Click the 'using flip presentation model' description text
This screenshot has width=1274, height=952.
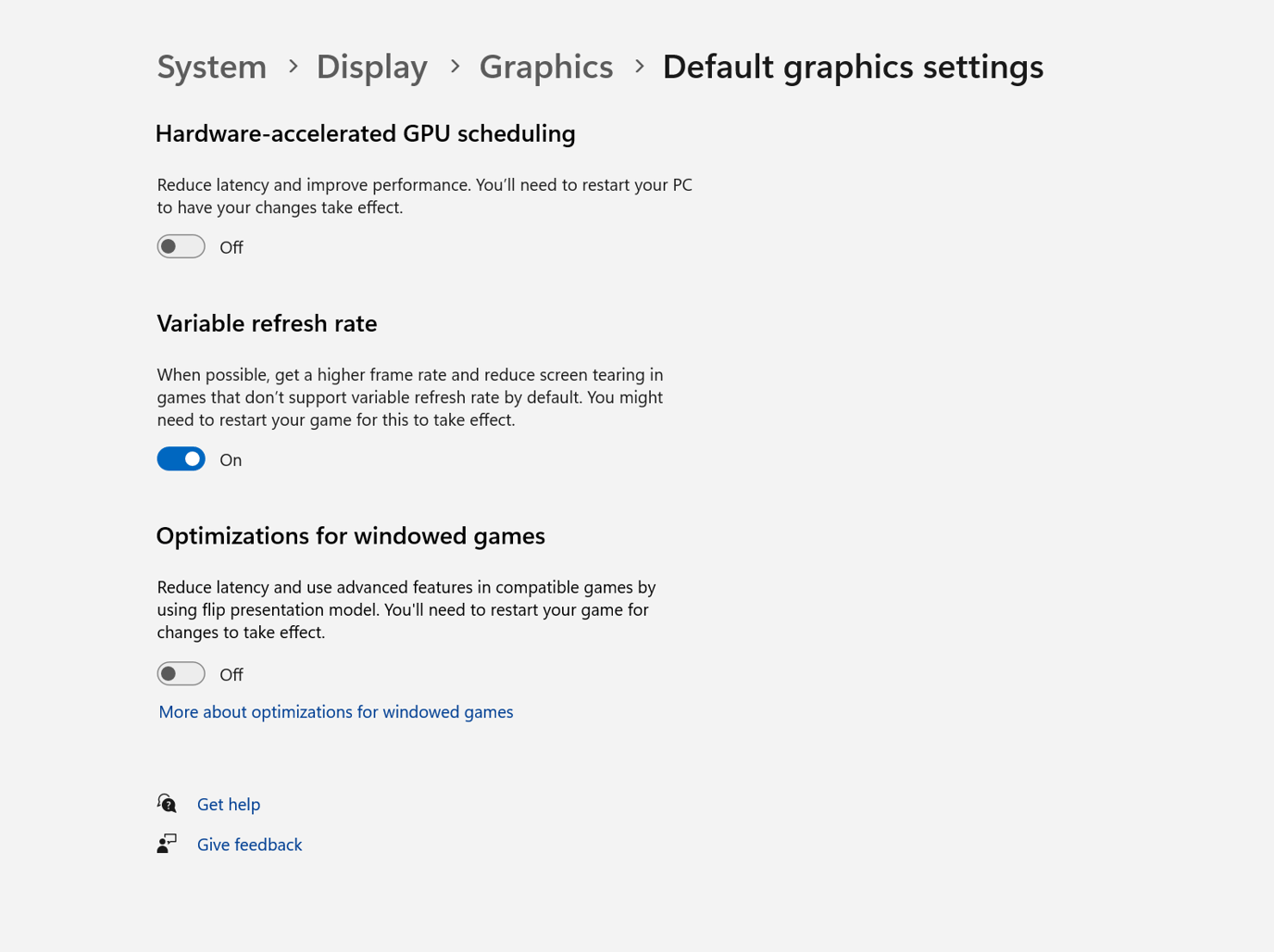coord(406,609)
